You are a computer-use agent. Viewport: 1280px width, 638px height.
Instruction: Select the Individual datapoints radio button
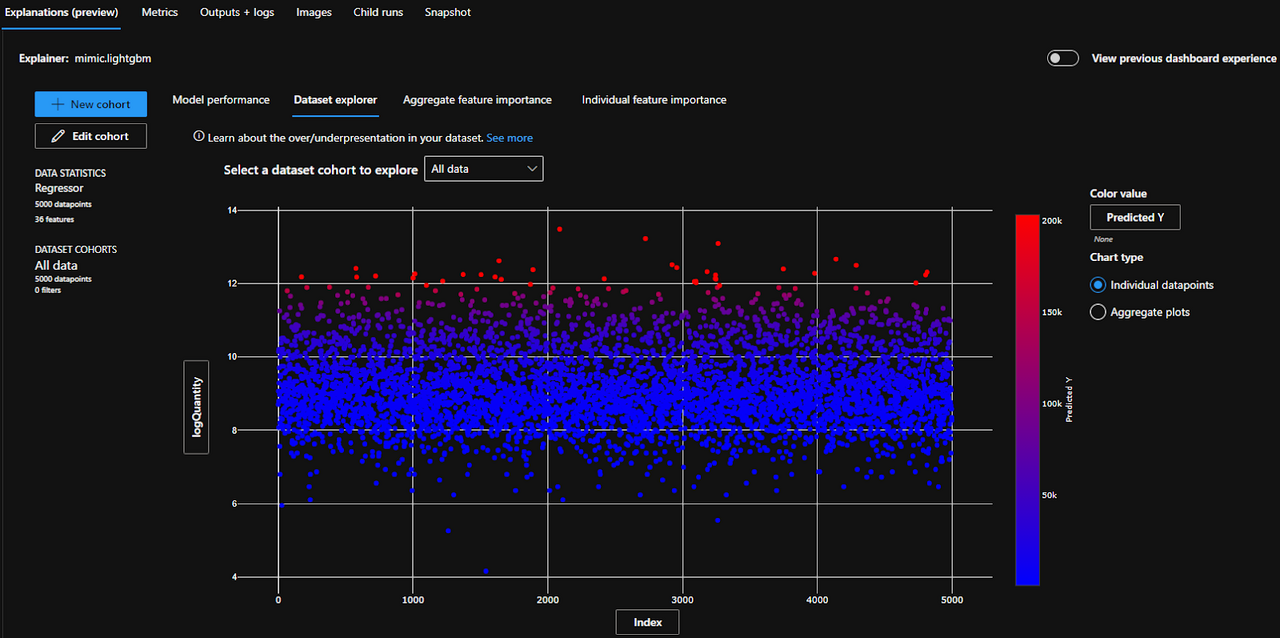(x=1098, y=284)
